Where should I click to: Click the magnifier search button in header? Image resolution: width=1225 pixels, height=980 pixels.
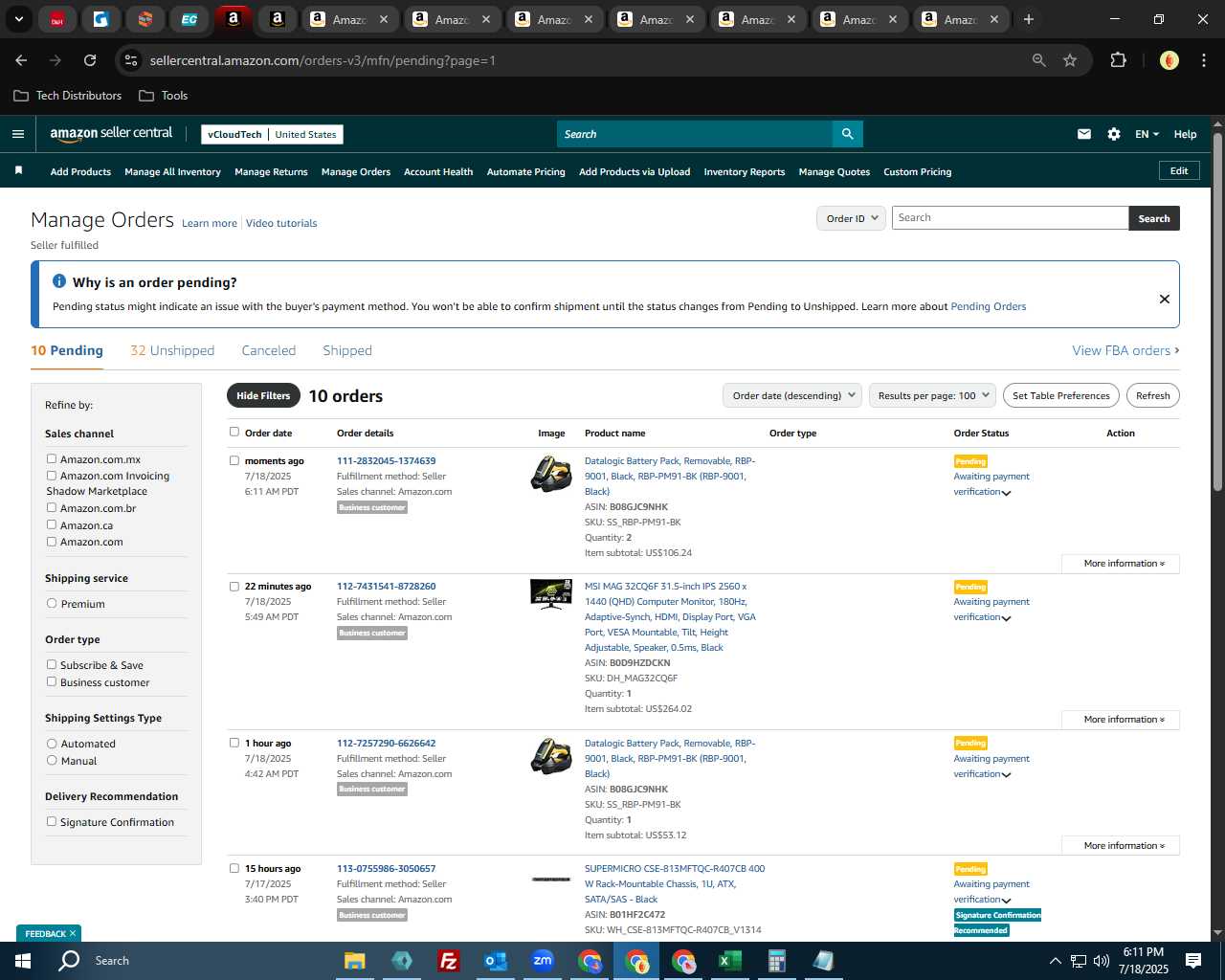[x=848, y=134]
